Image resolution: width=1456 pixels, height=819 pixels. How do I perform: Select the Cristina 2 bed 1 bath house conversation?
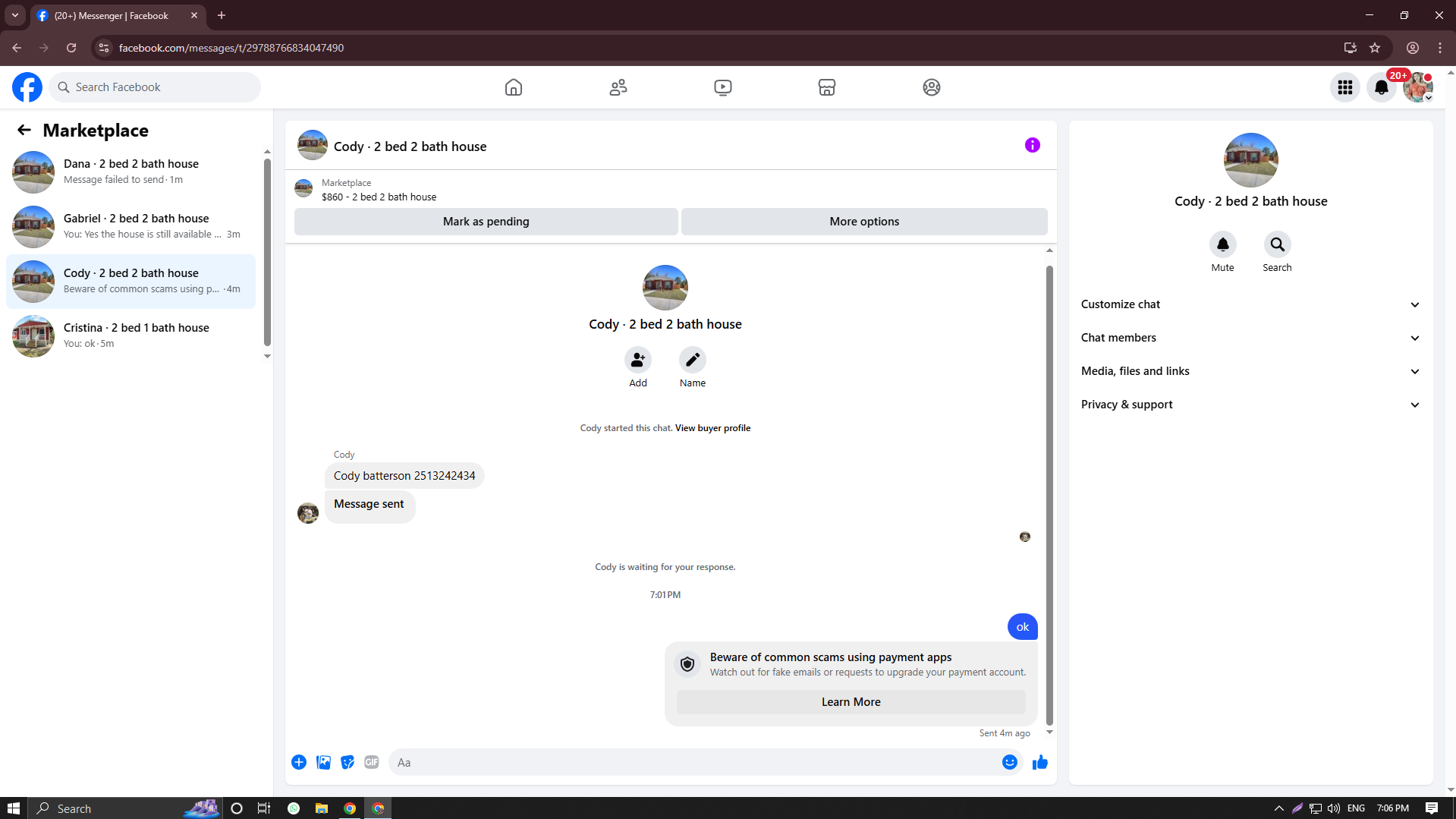131,336
